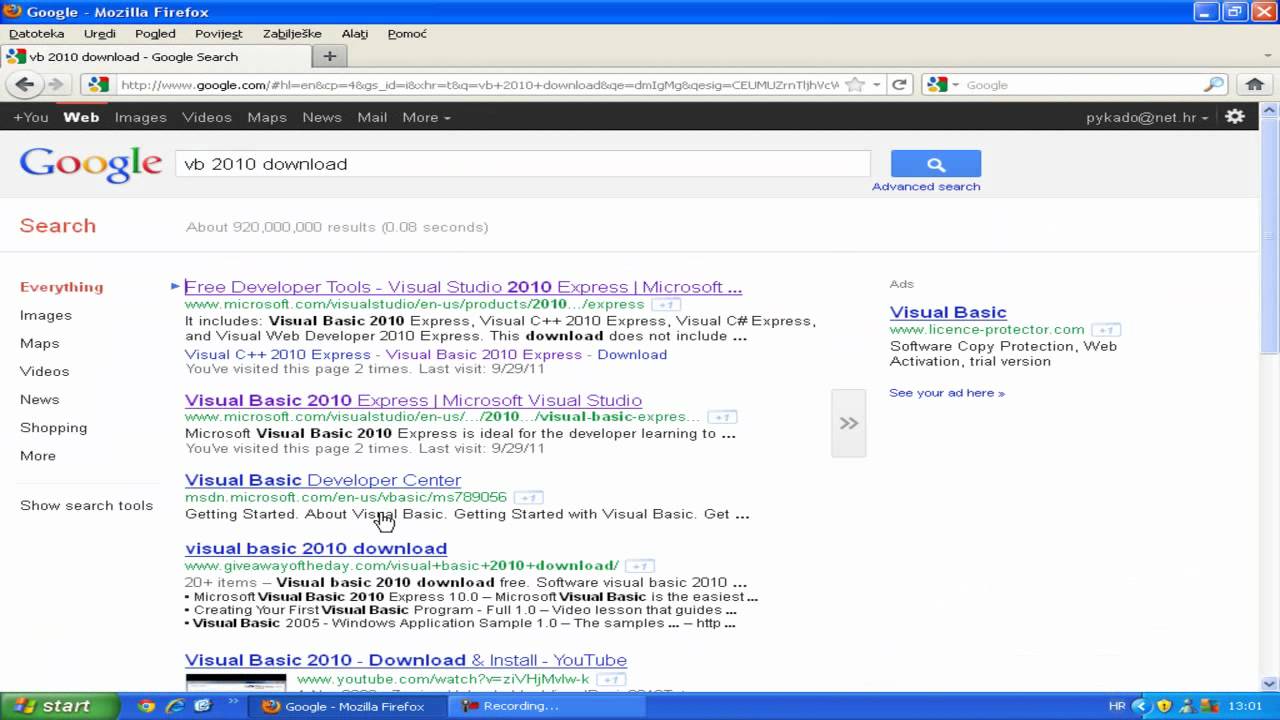The image size is (1280, 720).
Task: Click the third quick launch icon after Internet Explorer
Action: click(x=203, y=706)
